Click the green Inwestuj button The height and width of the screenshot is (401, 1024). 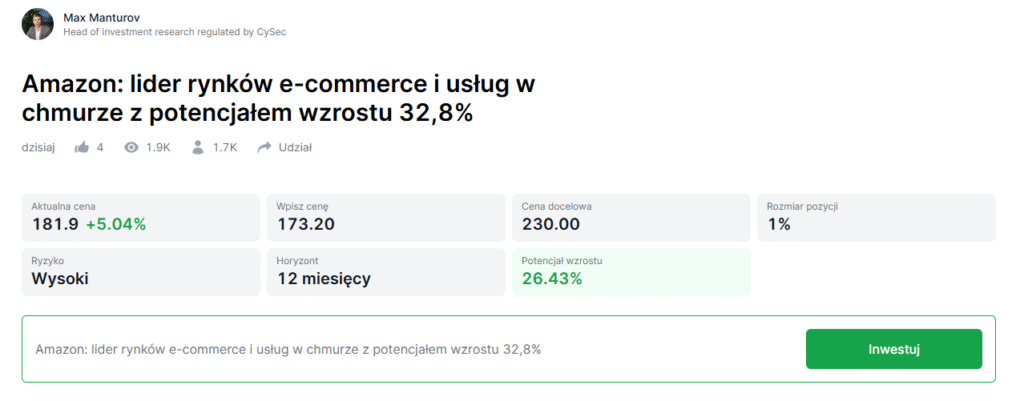(x=893, y=349)
